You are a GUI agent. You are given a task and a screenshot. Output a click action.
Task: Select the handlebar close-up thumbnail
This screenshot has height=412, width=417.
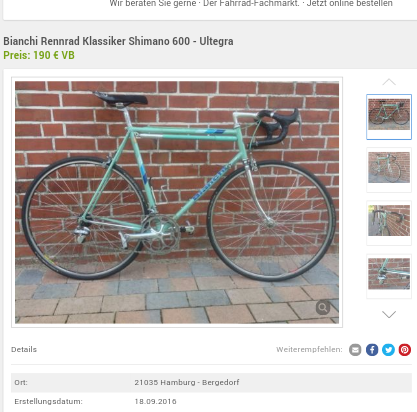pyautogui.click(x=389, y=223)
